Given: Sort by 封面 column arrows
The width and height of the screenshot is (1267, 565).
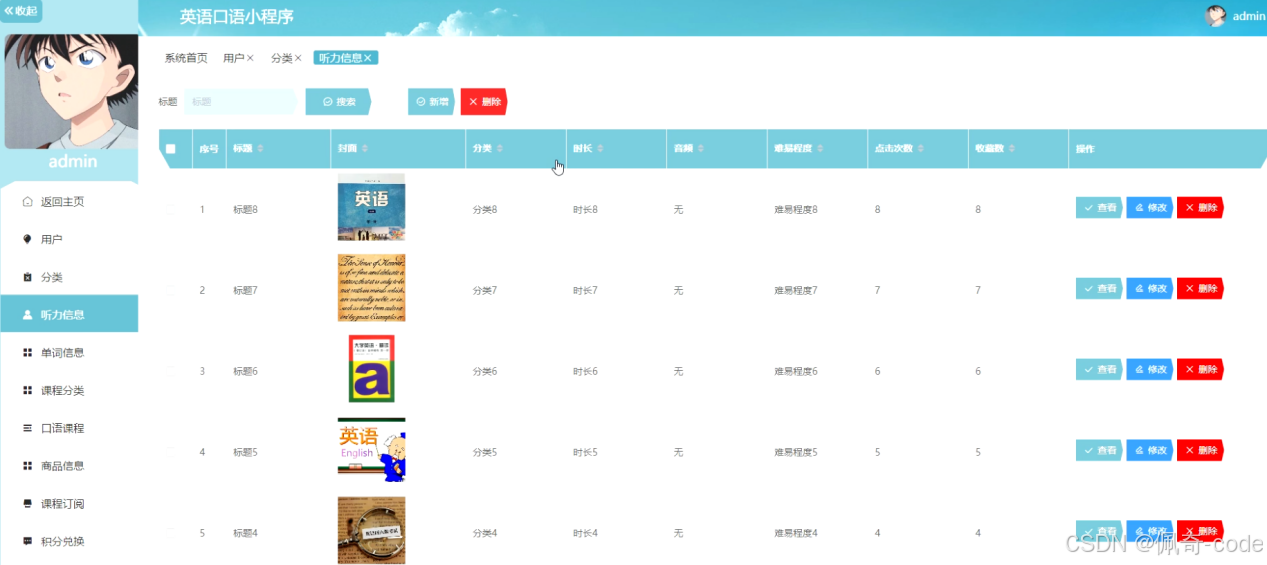Looking at the screenshot, I should click(x=366, y=149).
